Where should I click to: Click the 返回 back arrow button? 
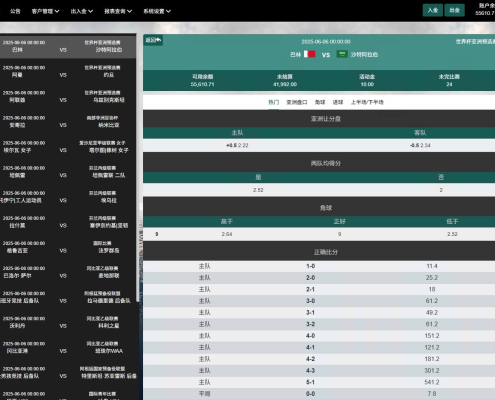[153, 40]
